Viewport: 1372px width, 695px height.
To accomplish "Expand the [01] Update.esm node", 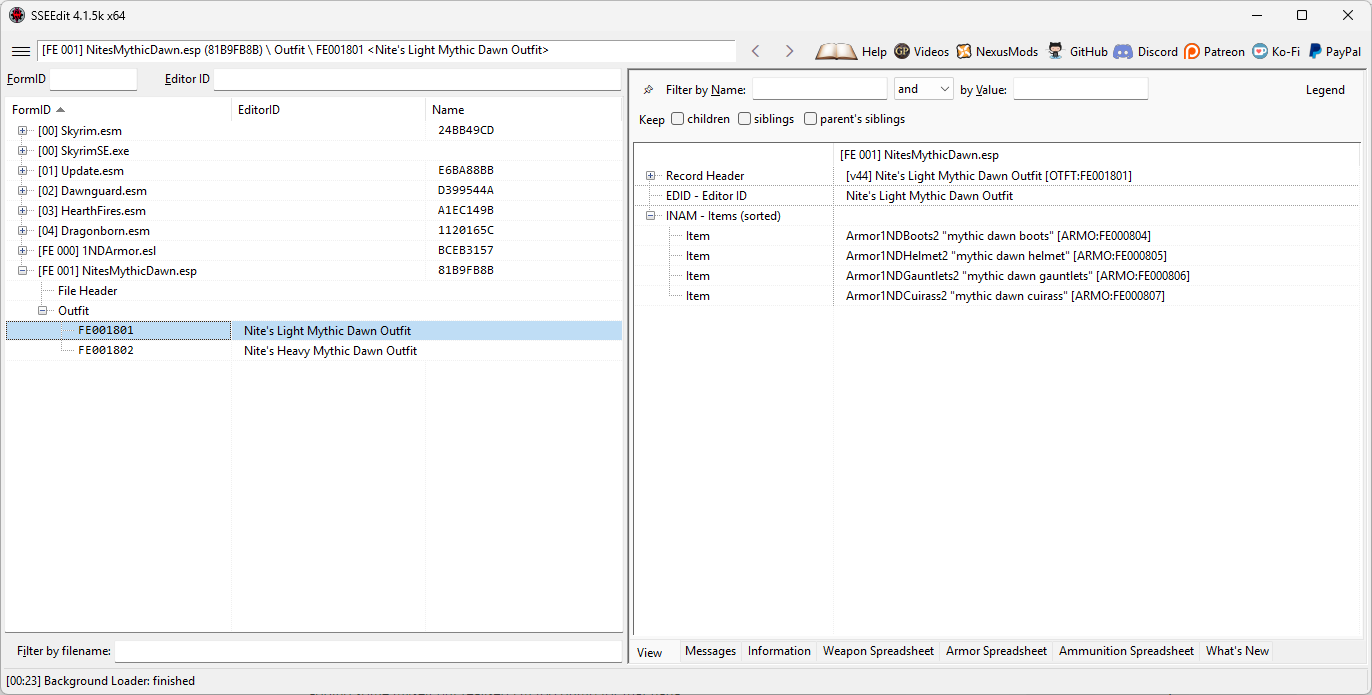I will click(x=22, y=171).
